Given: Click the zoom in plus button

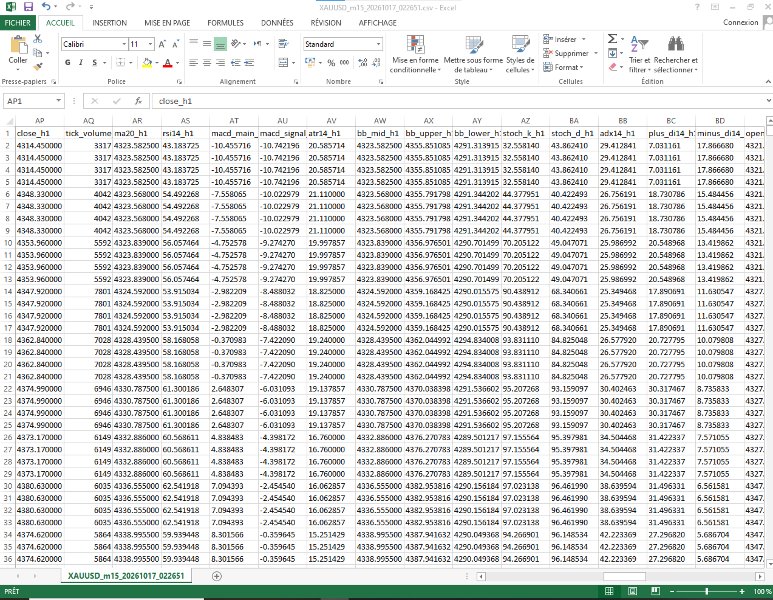Looking at the screenshot, I should pyautogui.click(x=741, y=591).
